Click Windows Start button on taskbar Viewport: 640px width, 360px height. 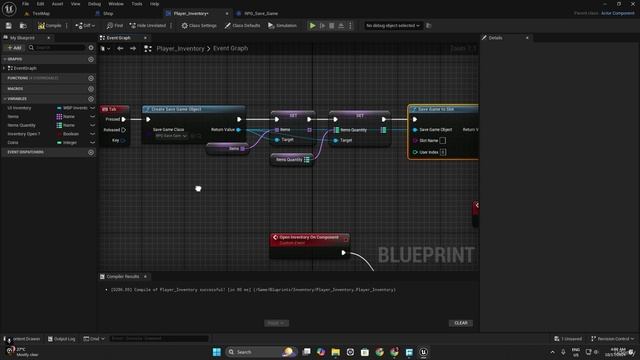217,352
